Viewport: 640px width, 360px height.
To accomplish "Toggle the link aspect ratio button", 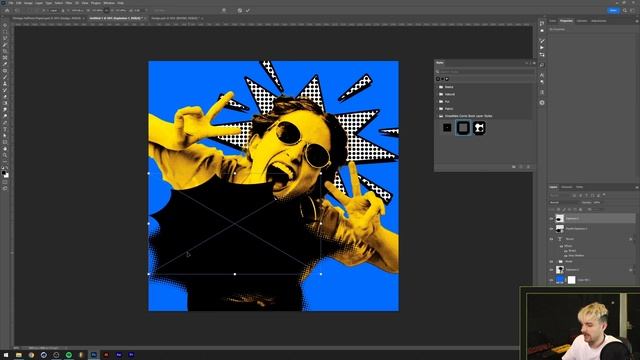I will point(107,10).
